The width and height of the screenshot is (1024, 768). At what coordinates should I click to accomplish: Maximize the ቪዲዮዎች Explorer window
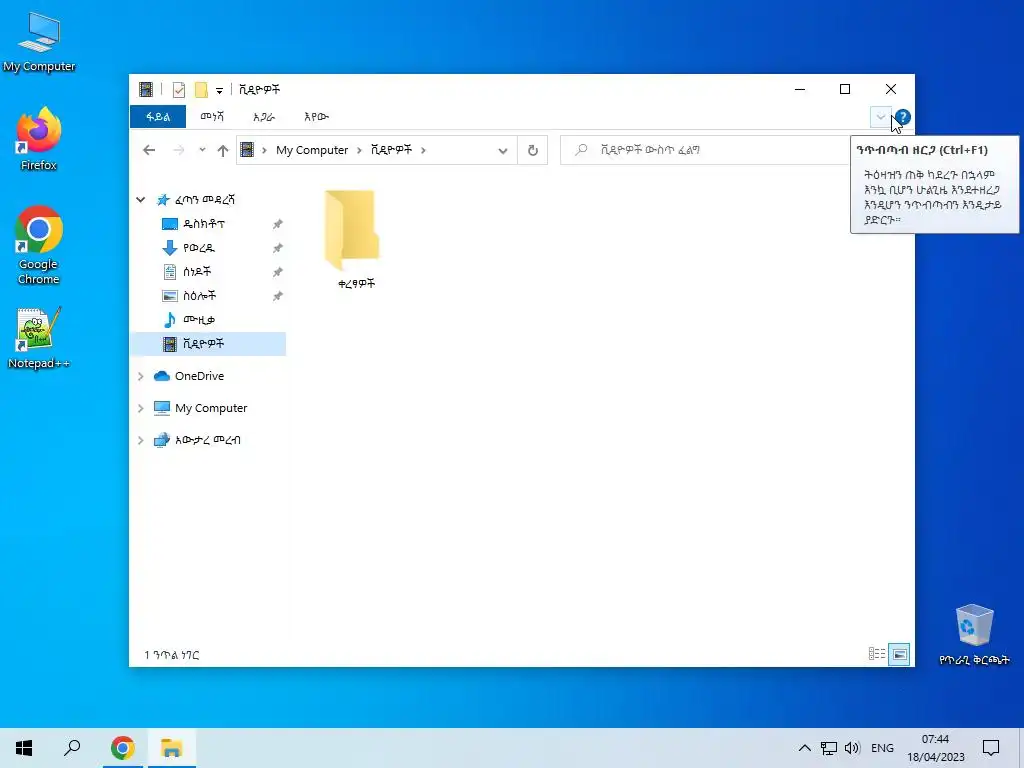coord(845,89)
